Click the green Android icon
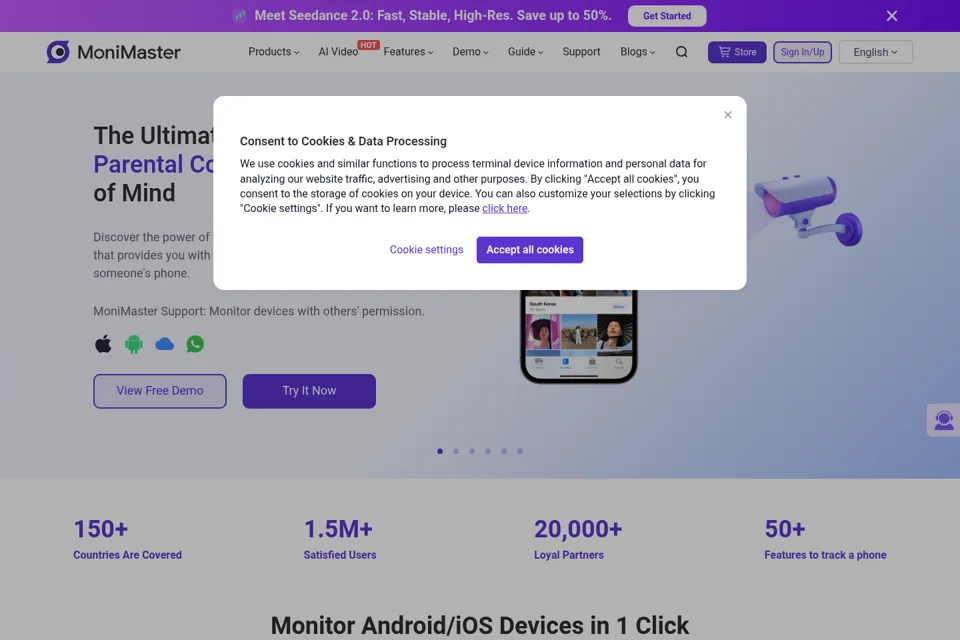The image size is (960, 640). point(134,344)
